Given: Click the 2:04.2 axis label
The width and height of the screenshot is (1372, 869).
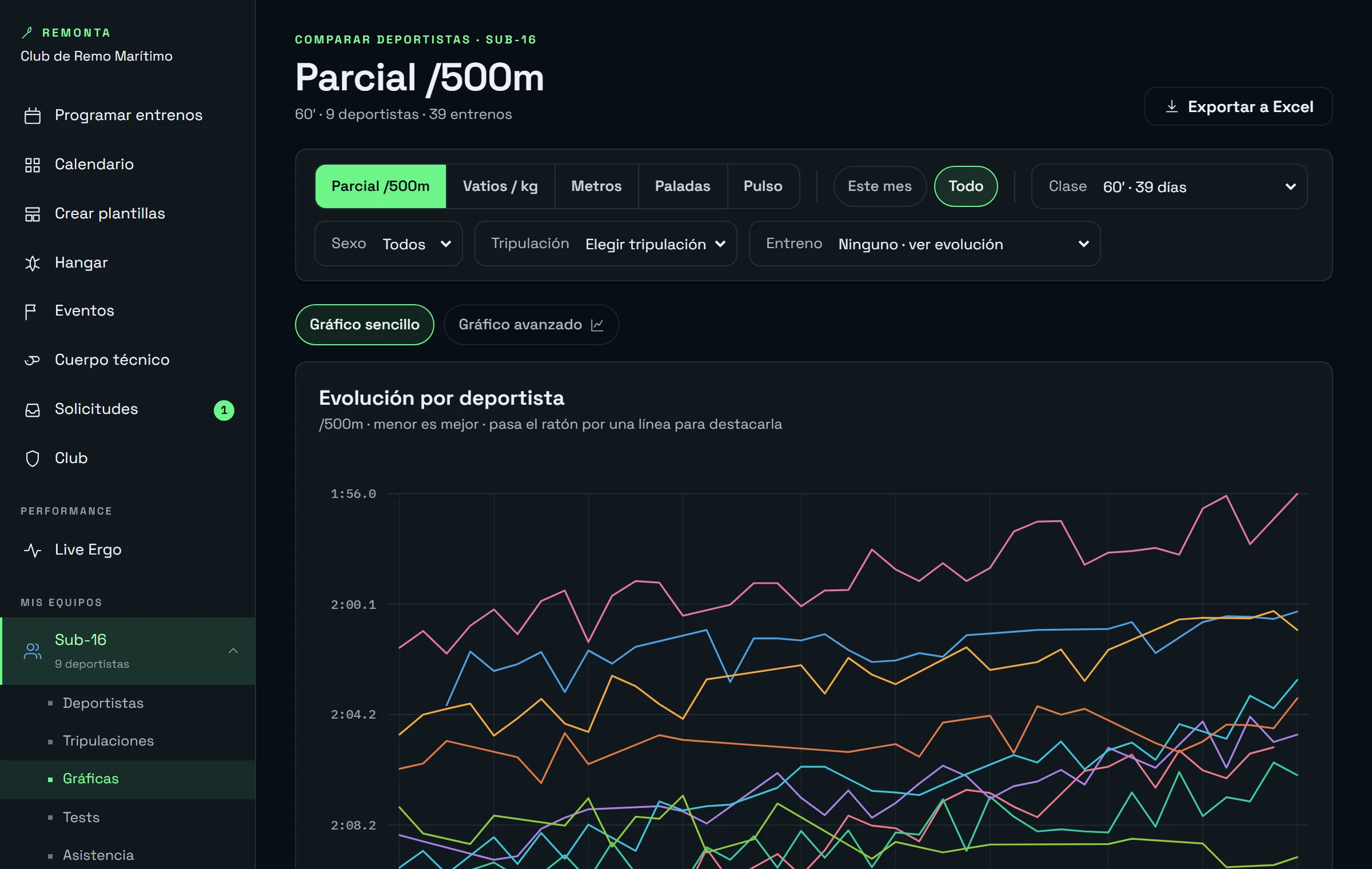Looking at the screenshot, I should pyautogui.click(x=353, y=715).
